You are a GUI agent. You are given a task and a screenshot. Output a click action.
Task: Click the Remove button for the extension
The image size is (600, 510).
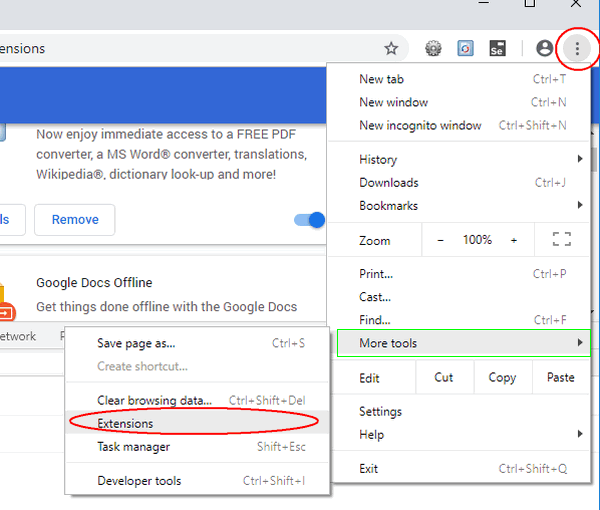coord(75,220)
